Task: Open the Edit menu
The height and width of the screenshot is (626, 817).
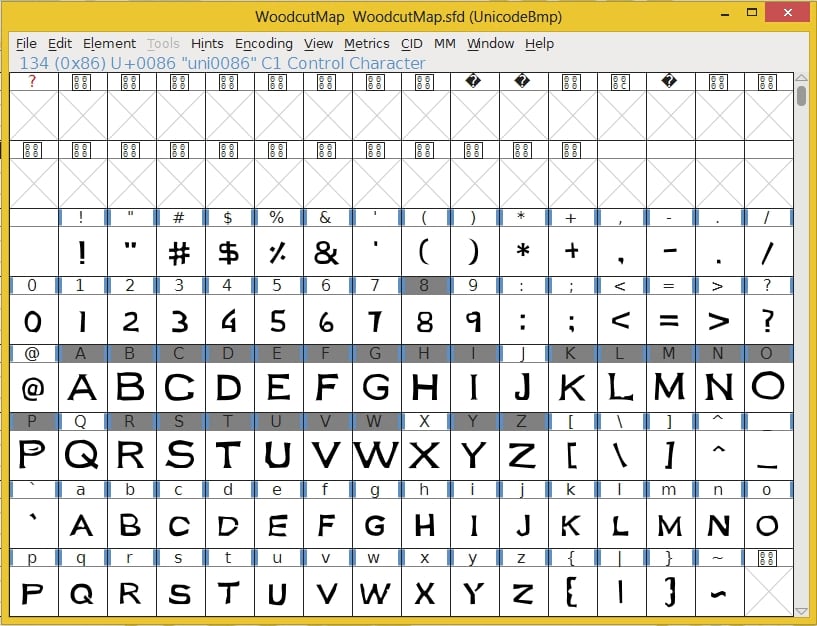Action: tap(59, 44)
